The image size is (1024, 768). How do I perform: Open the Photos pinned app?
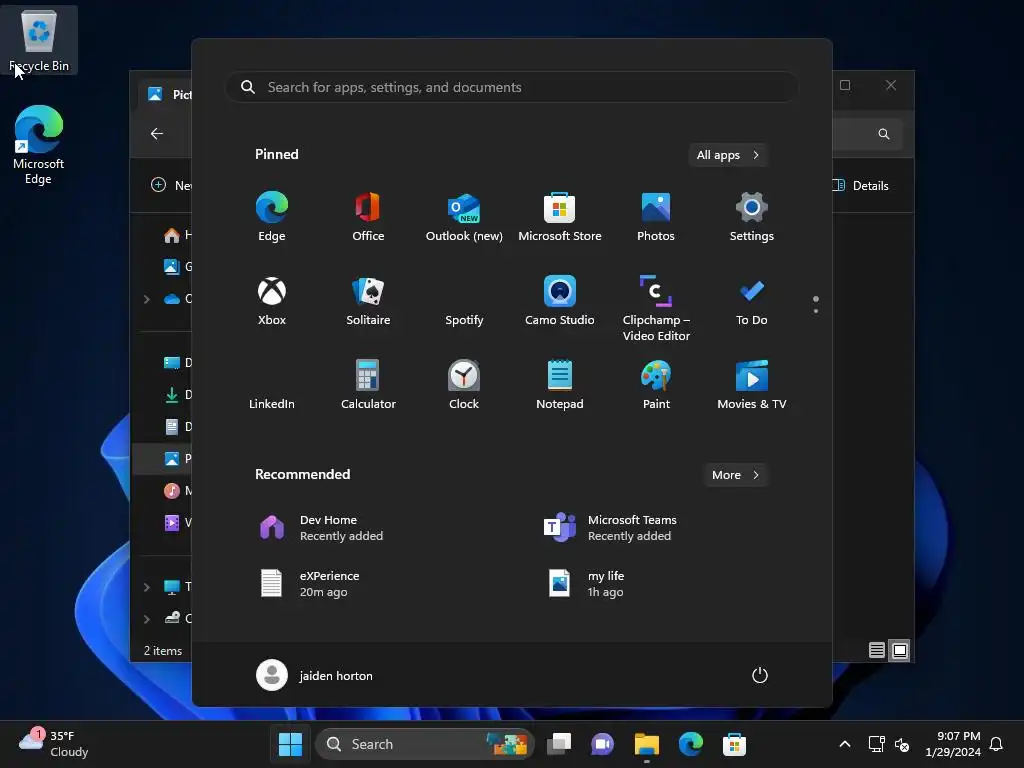tap(656, 217)
